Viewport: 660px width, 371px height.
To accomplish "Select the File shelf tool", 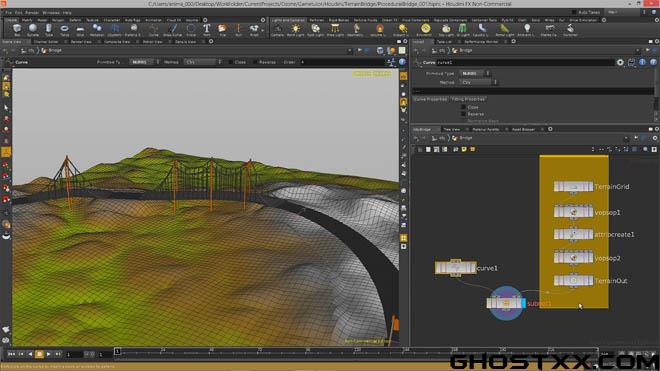I will (223, 29).
